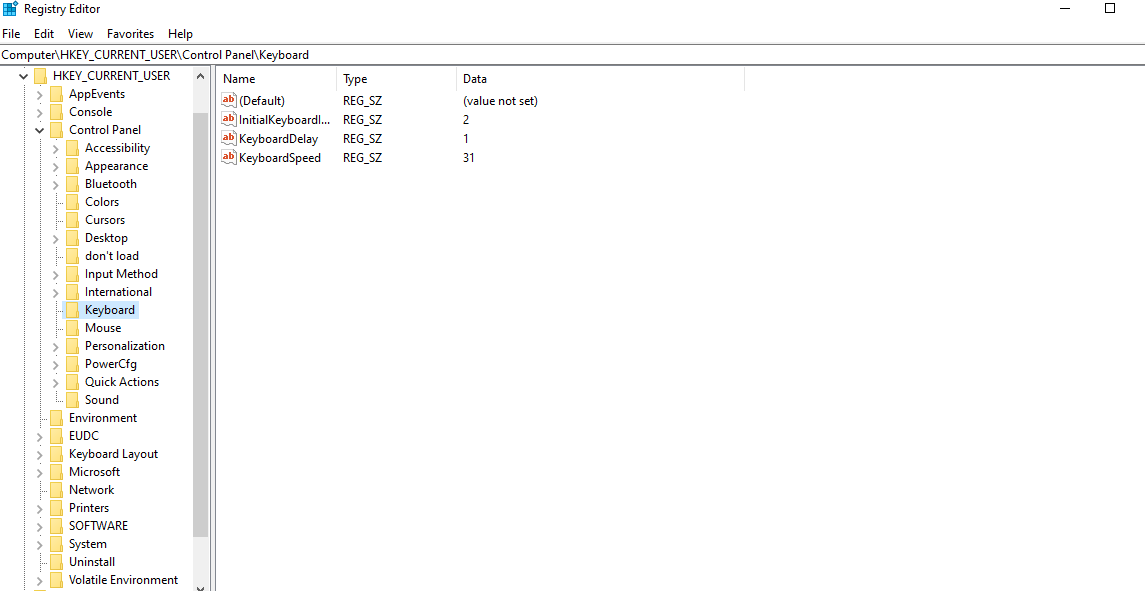Select the Personalization tree item

point(125,346)
